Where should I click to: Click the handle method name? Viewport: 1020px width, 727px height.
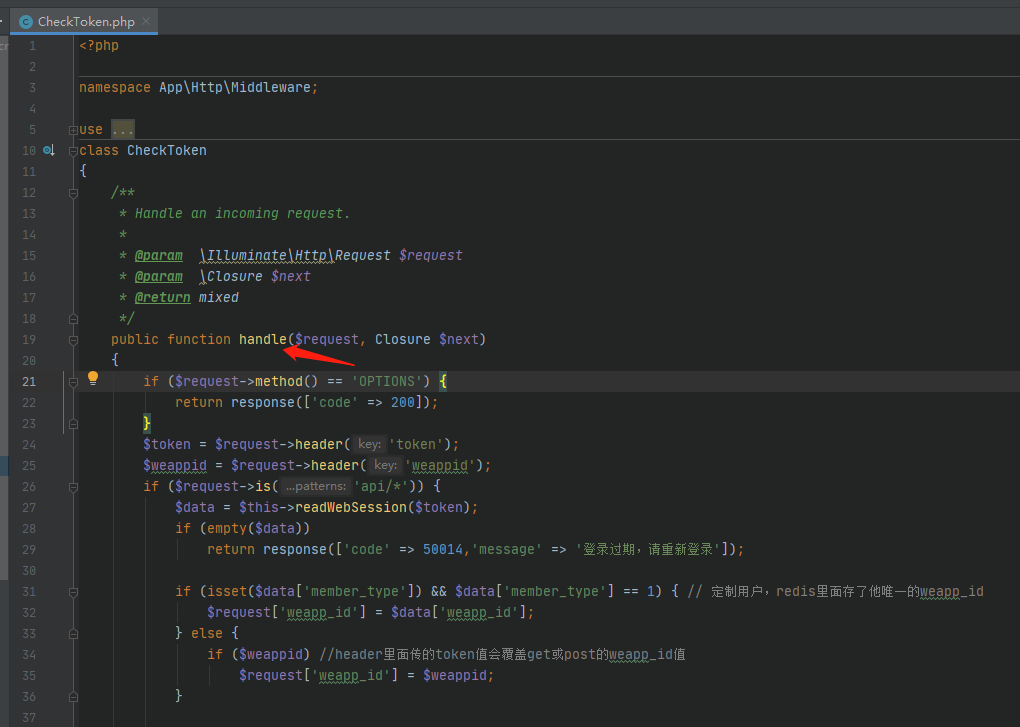pos(262,340)
